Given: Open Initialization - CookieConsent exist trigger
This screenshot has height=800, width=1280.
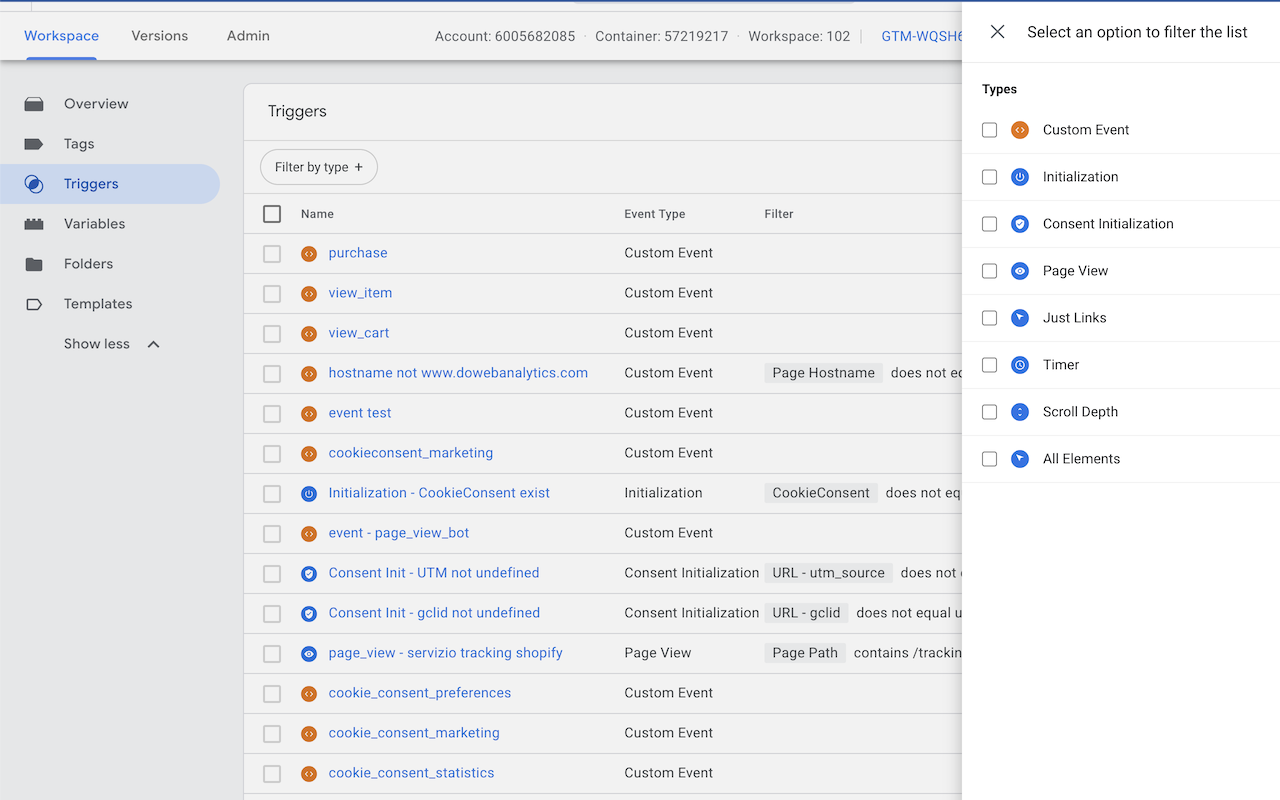Looking at the screenshot, I should (439, 493).
